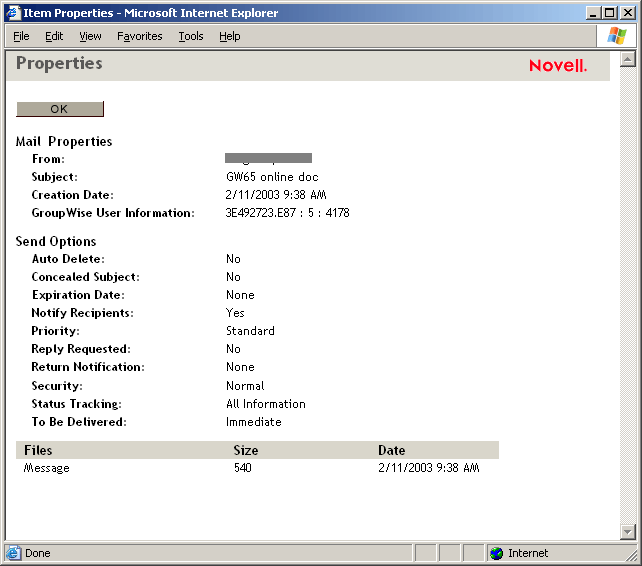The image size is (642, 566).
Task: Click the Auto Delete No value
Action: 233,259
